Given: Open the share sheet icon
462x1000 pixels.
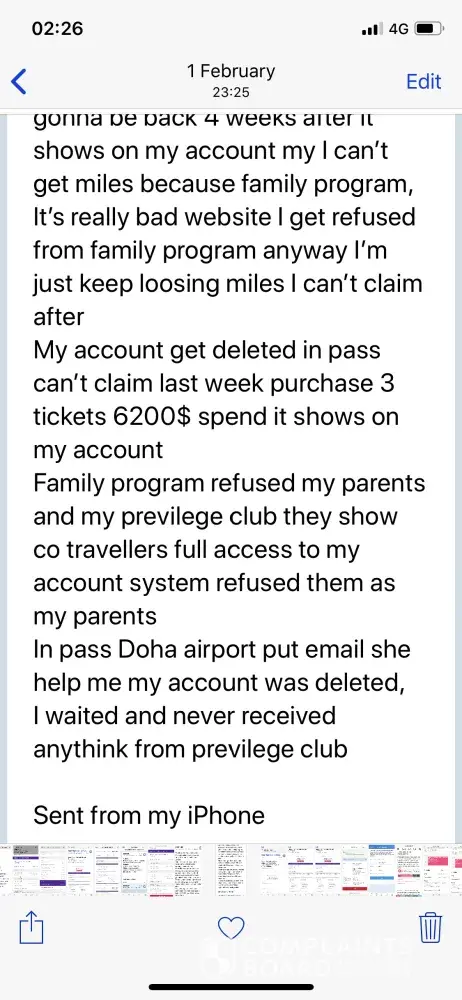Looking at the screenshot, I should 31,927.
